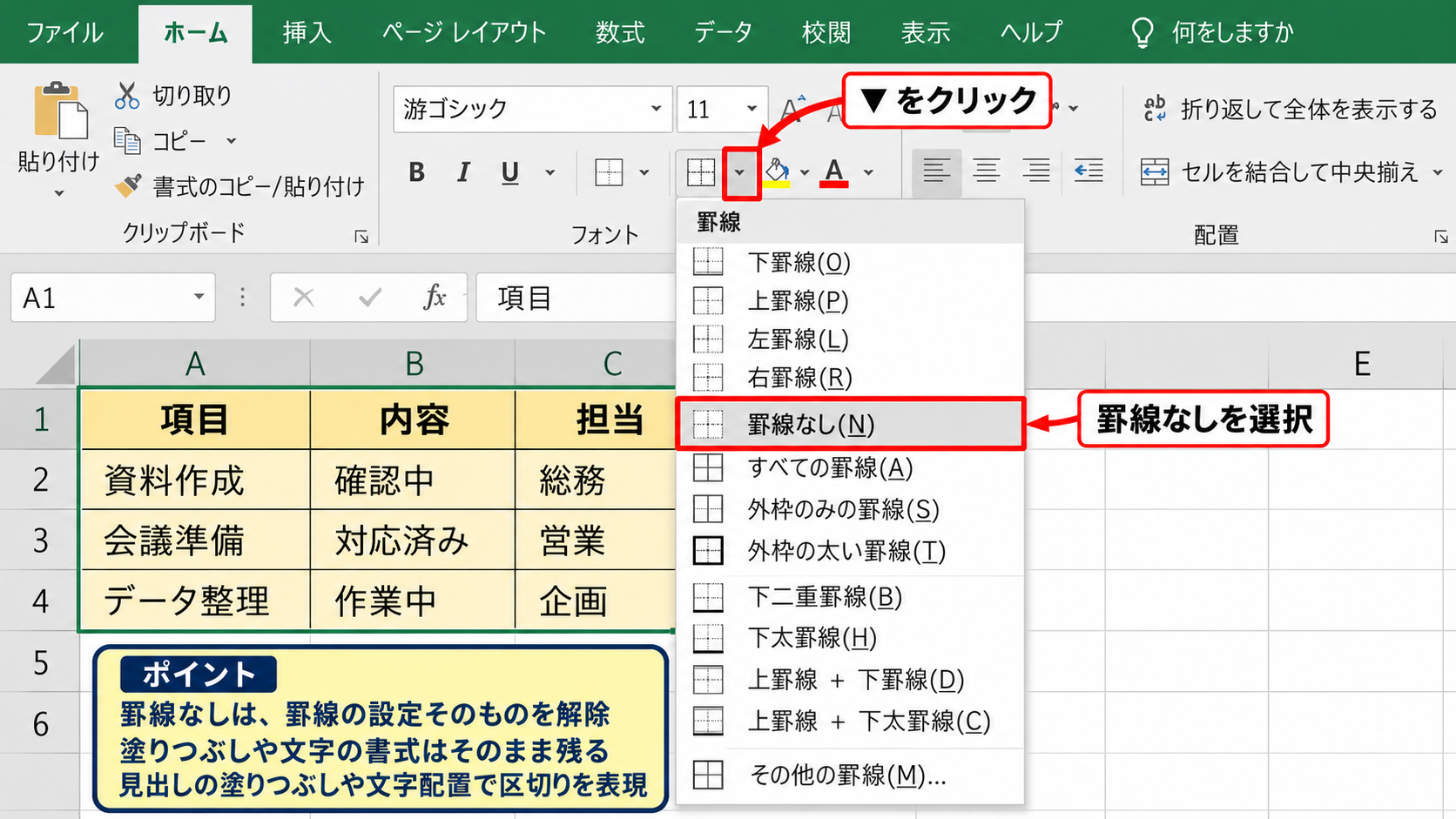The height and width of the screenshot is (819, 1456).
Task: Click the borders button icon
Action: pos(700,172)
